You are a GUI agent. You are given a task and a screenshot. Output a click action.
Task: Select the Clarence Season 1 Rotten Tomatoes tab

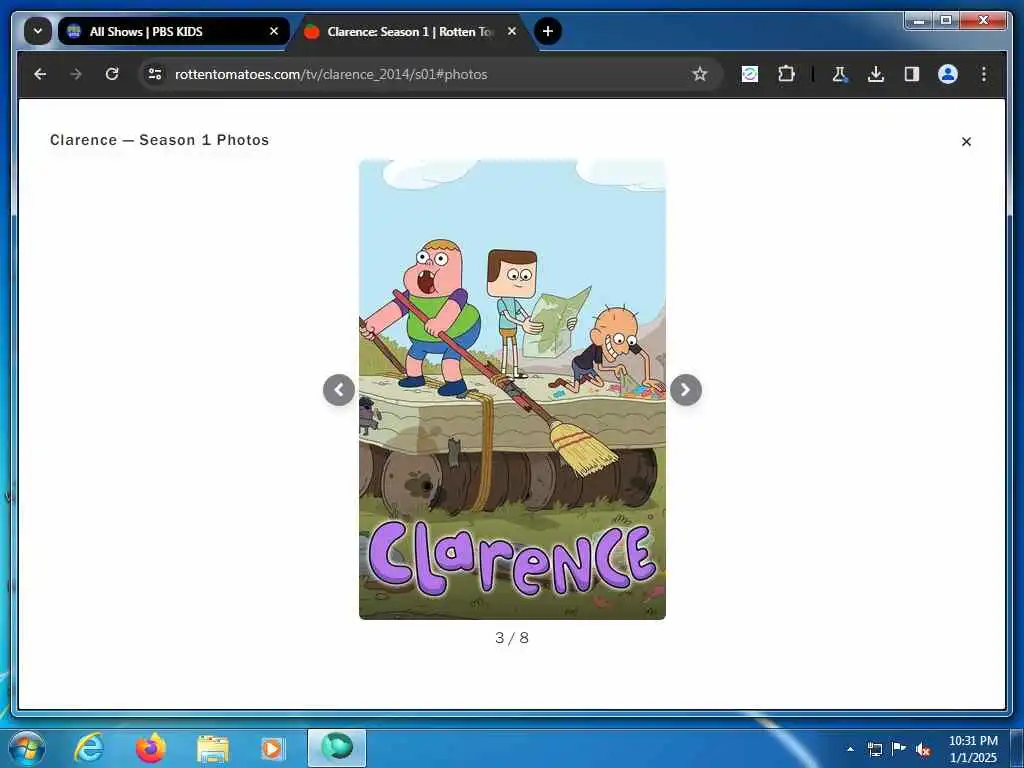[x=411, y=31]
